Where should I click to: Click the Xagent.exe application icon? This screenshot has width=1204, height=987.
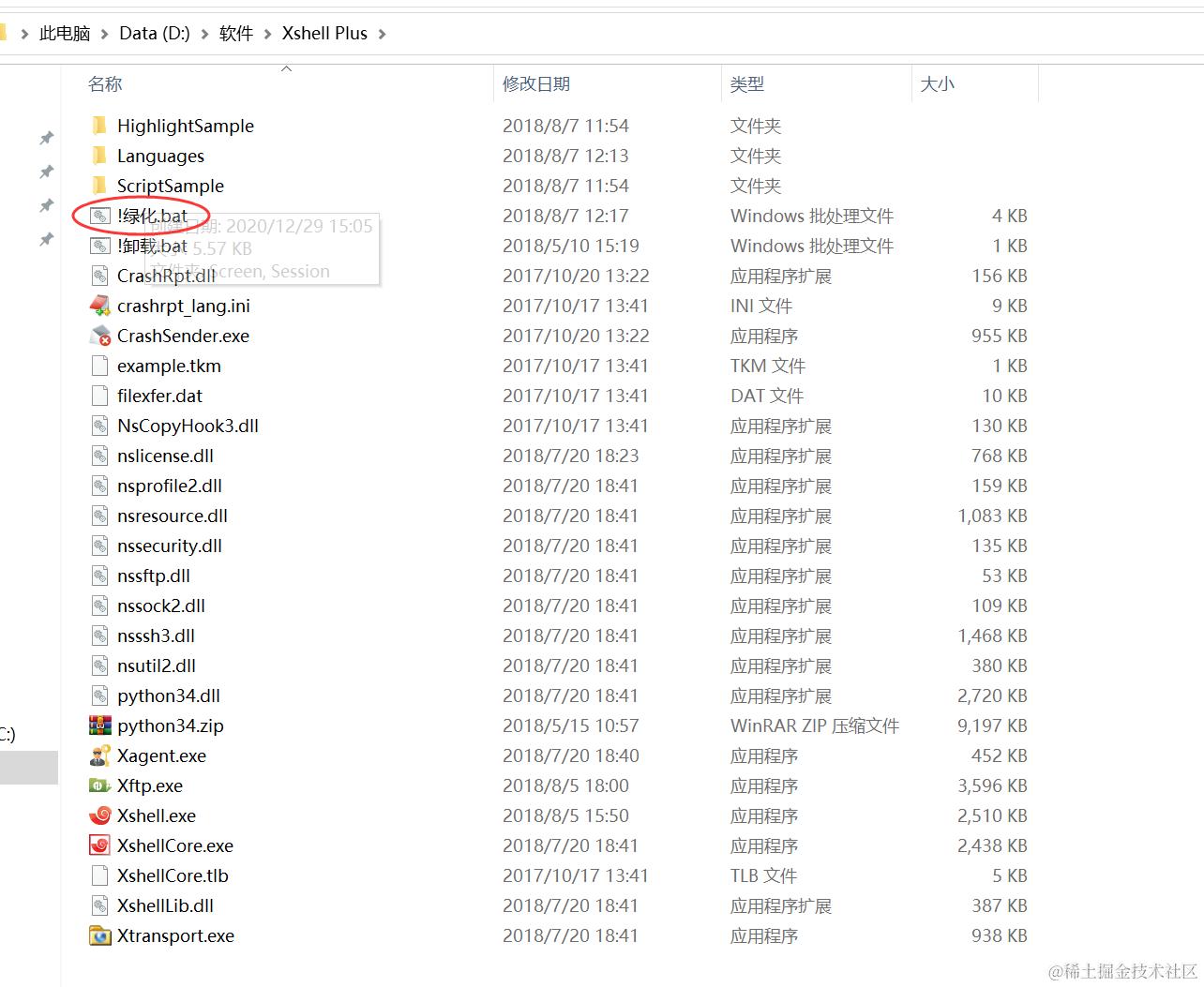99,755
